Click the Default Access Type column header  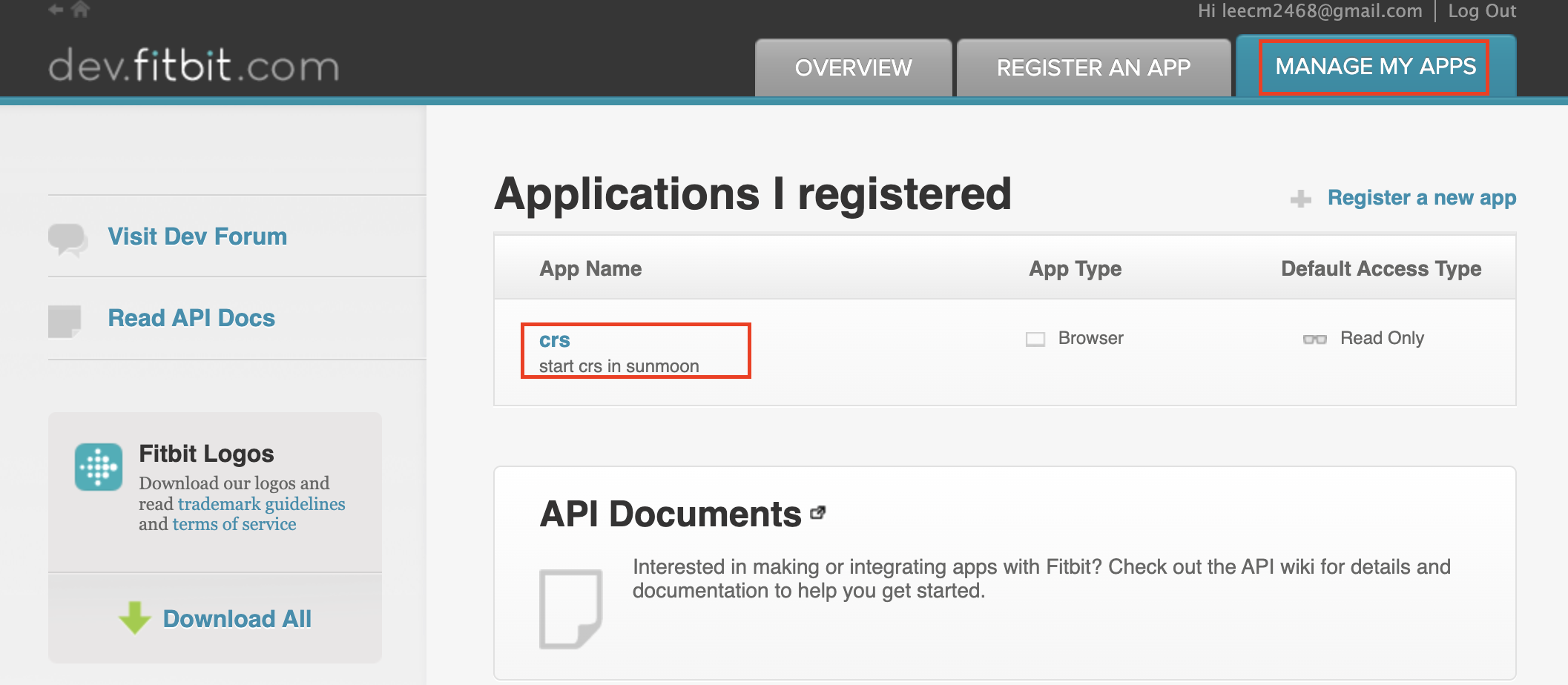point(1381,268)
